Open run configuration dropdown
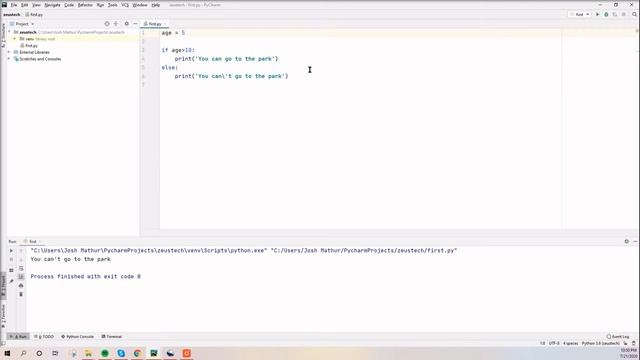Viewport: 640px width, 360px height. point(580,14)
